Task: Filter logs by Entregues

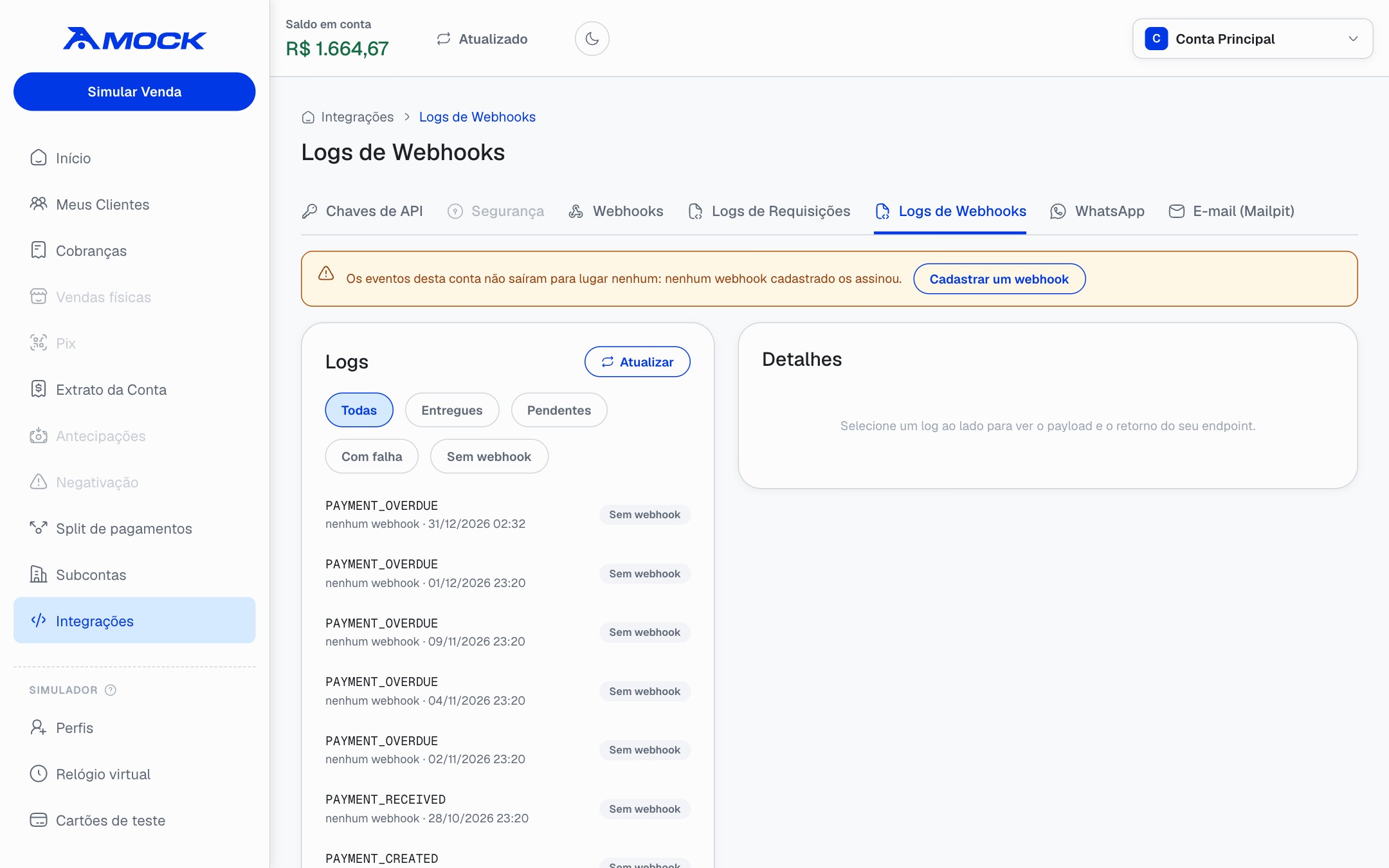Action: pyautogui.click(x=452, y=410)
